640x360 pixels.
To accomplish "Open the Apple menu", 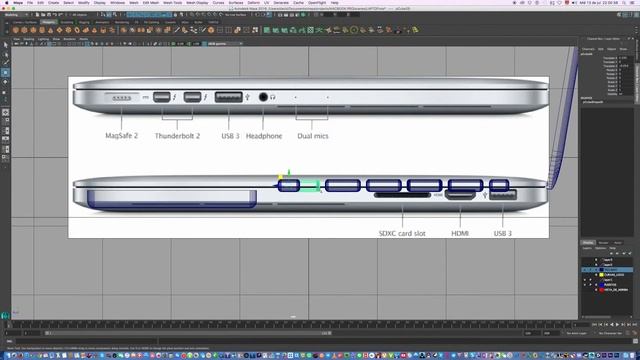I will click(x=7, y=2).
